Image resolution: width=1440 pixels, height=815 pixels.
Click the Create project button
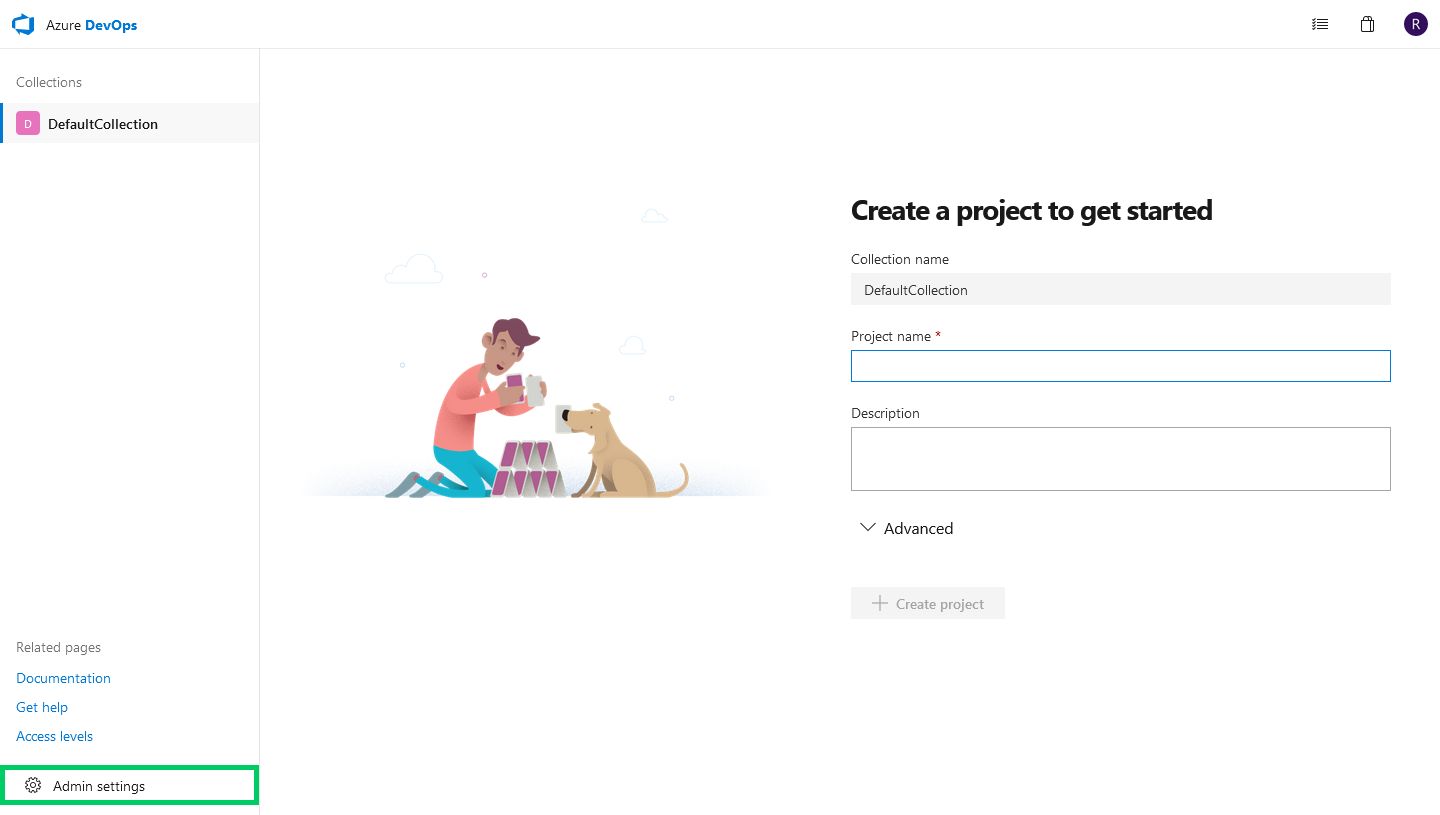tap(928, 603)
